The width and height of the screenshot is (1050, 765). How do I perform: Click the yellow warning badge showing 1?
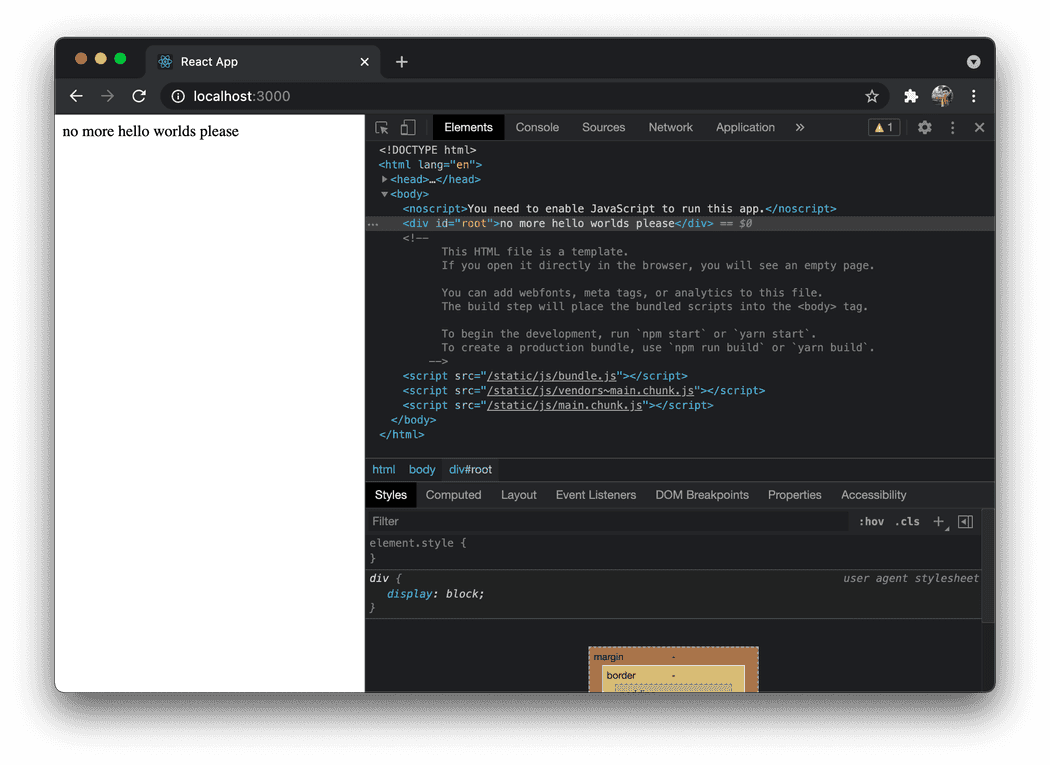pyautogui.click(x=884, y=127)
